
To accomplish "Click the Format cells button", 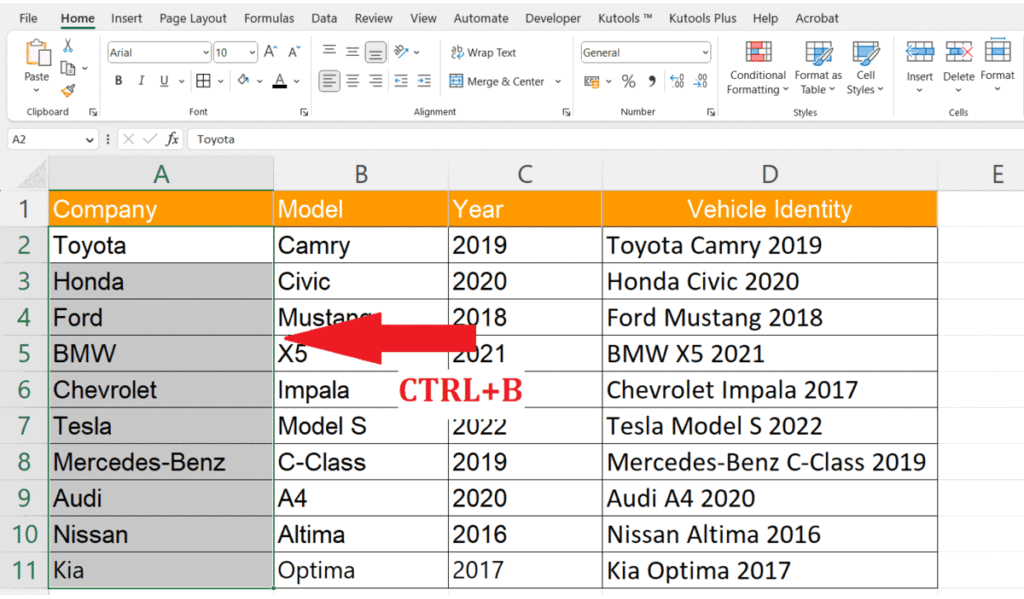I will (997, 67).
